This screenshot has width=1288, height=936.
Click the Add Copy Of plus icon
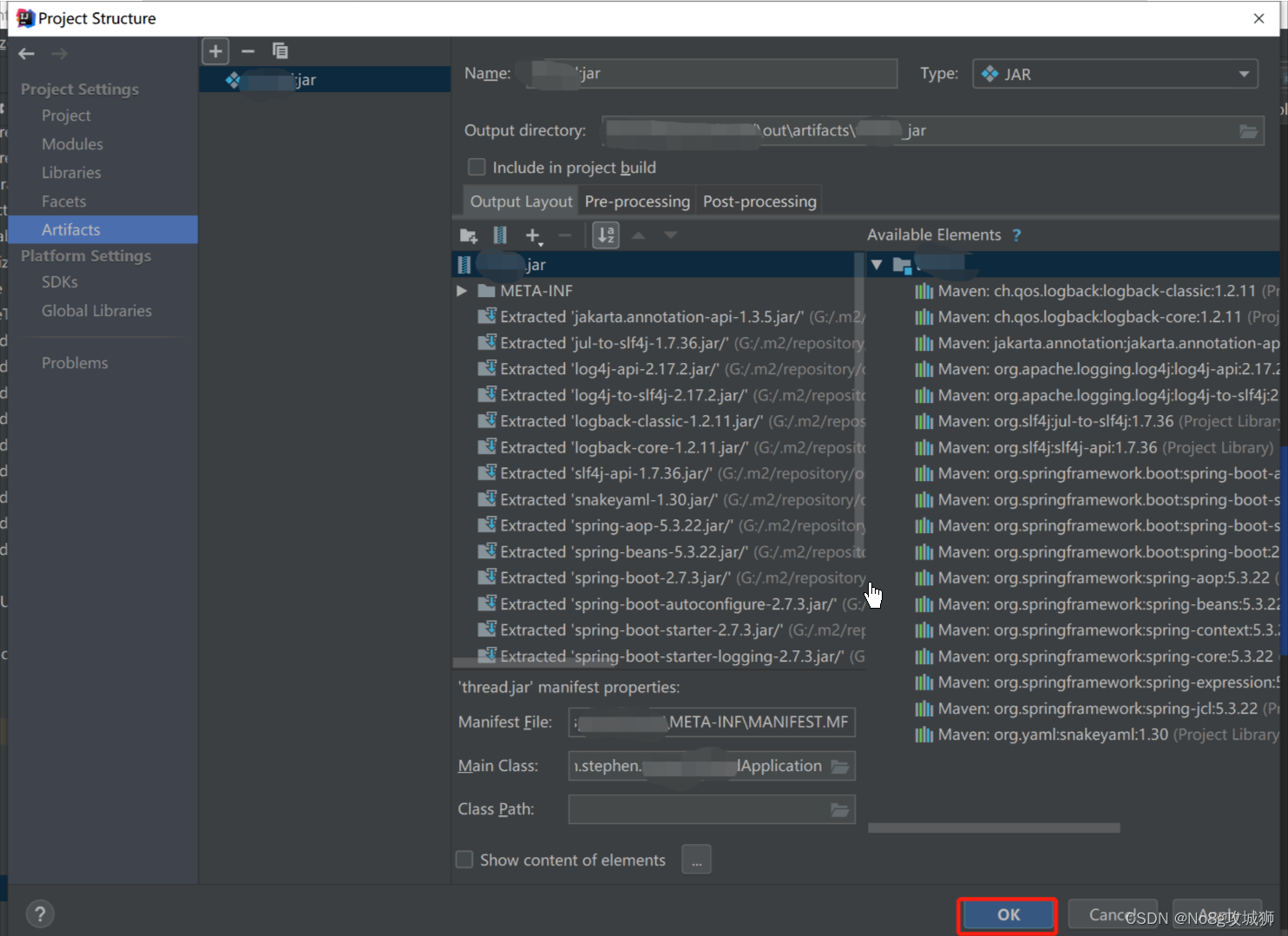coord(533,235)
